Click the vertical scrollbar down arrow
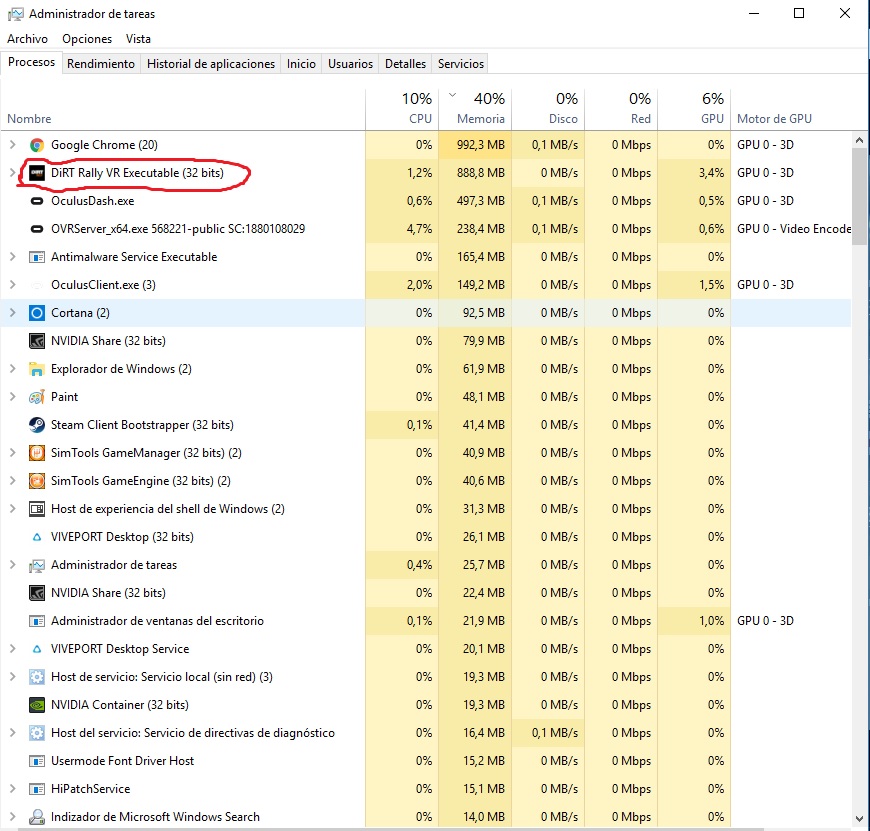 (x=859, y=818)
